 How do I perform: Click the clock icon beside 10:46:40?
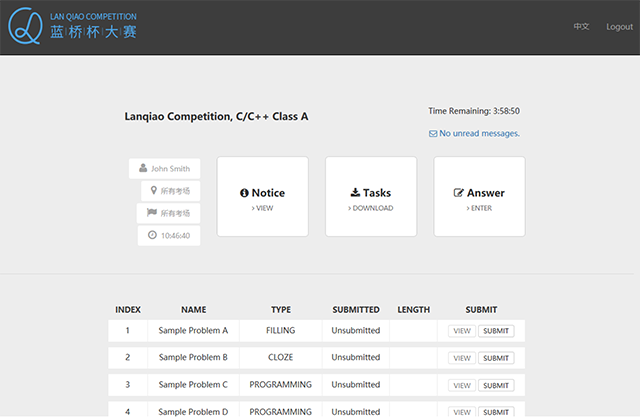click(x=152, y=236)
